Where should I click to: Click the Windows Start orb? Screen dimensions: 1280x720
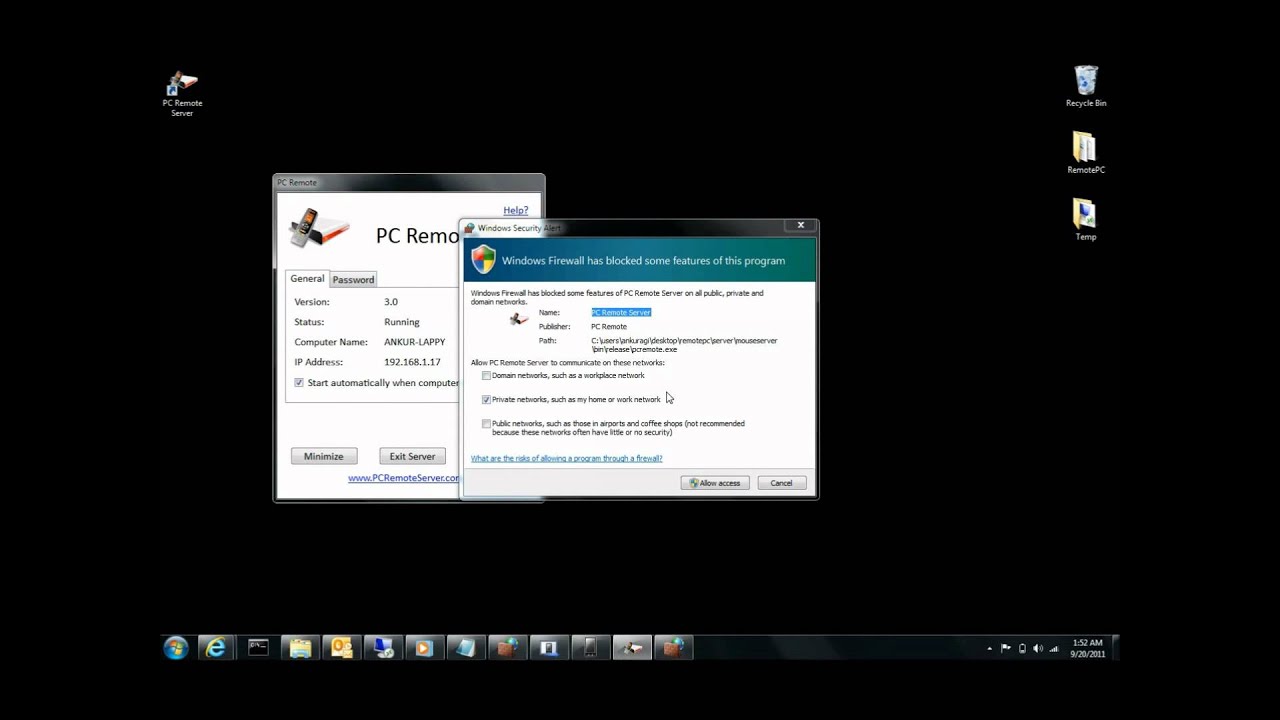point(176,648)
